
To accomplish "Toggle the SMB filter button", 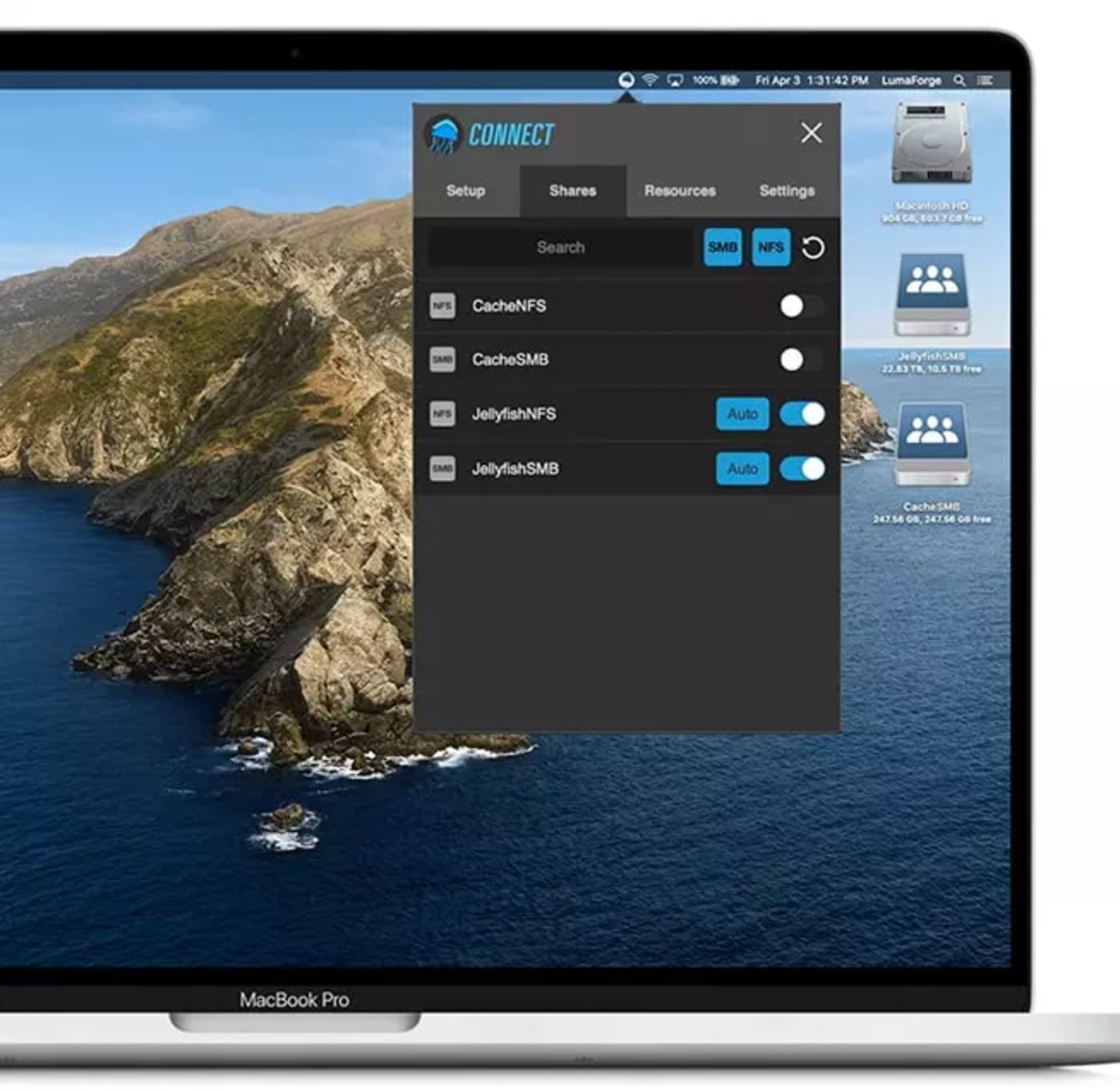I will tap(722, 247).
